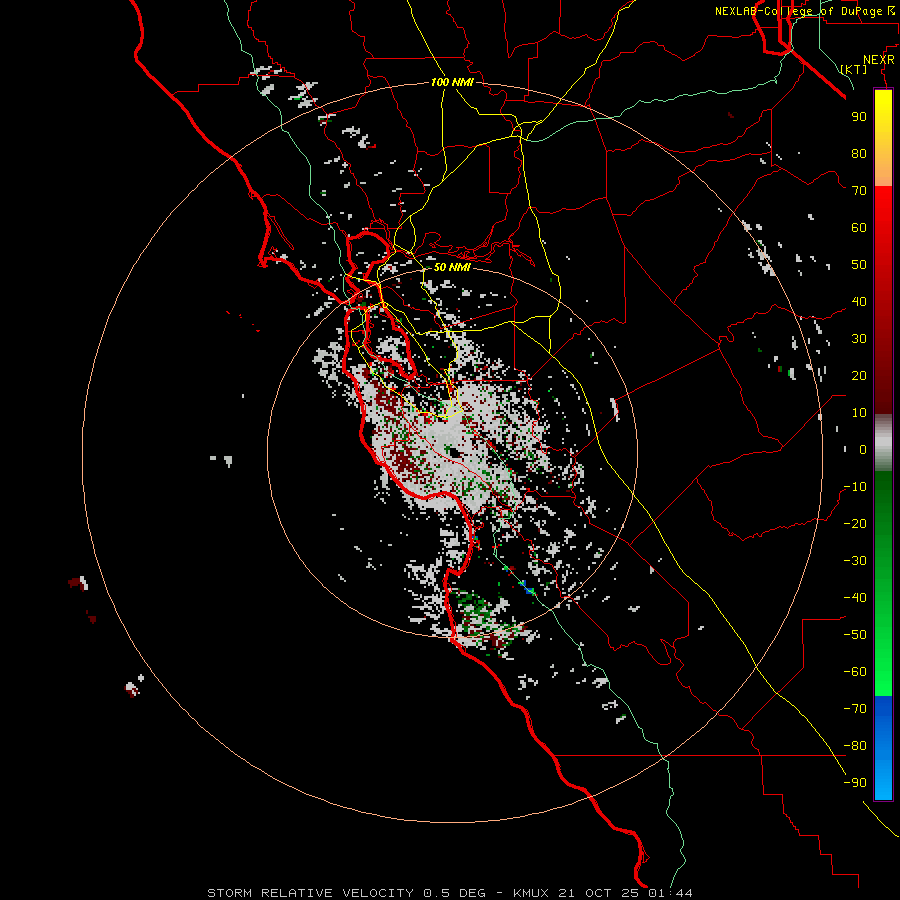Click the 30 value on velocity scale
Viewport: 900px width, 900px height.
(859, 339)
